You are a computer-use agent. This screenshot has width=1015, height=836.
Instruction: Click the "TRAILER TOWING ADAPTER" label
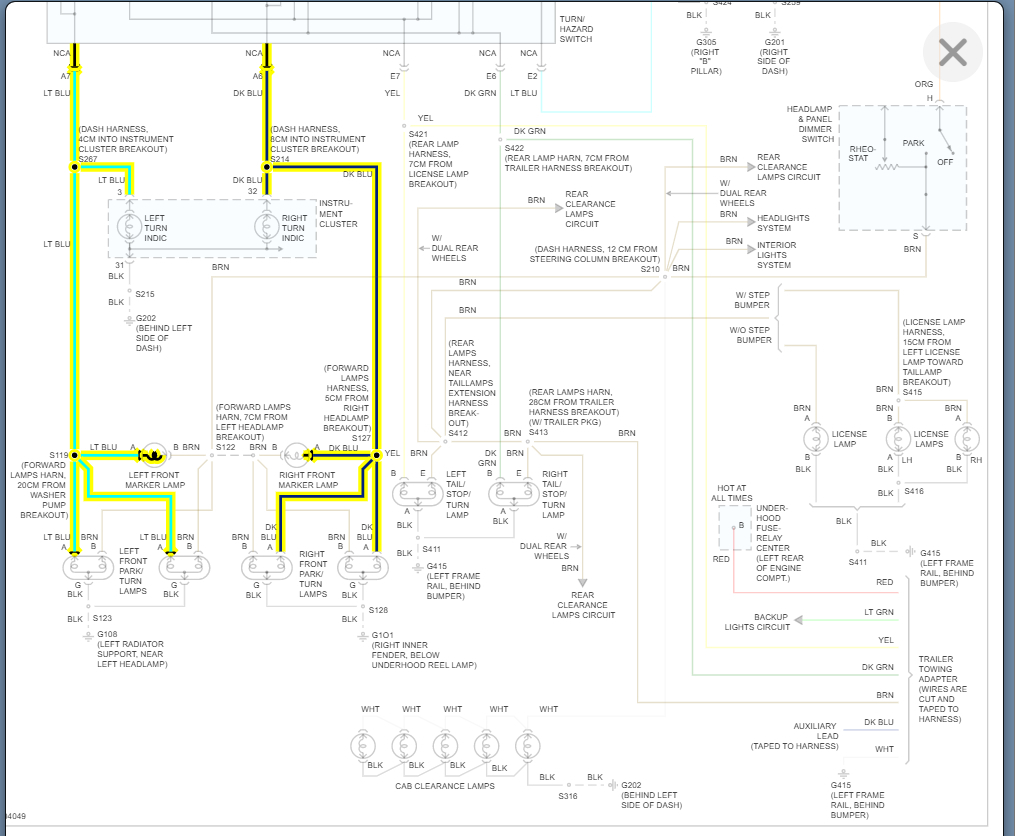pos(942,689)
